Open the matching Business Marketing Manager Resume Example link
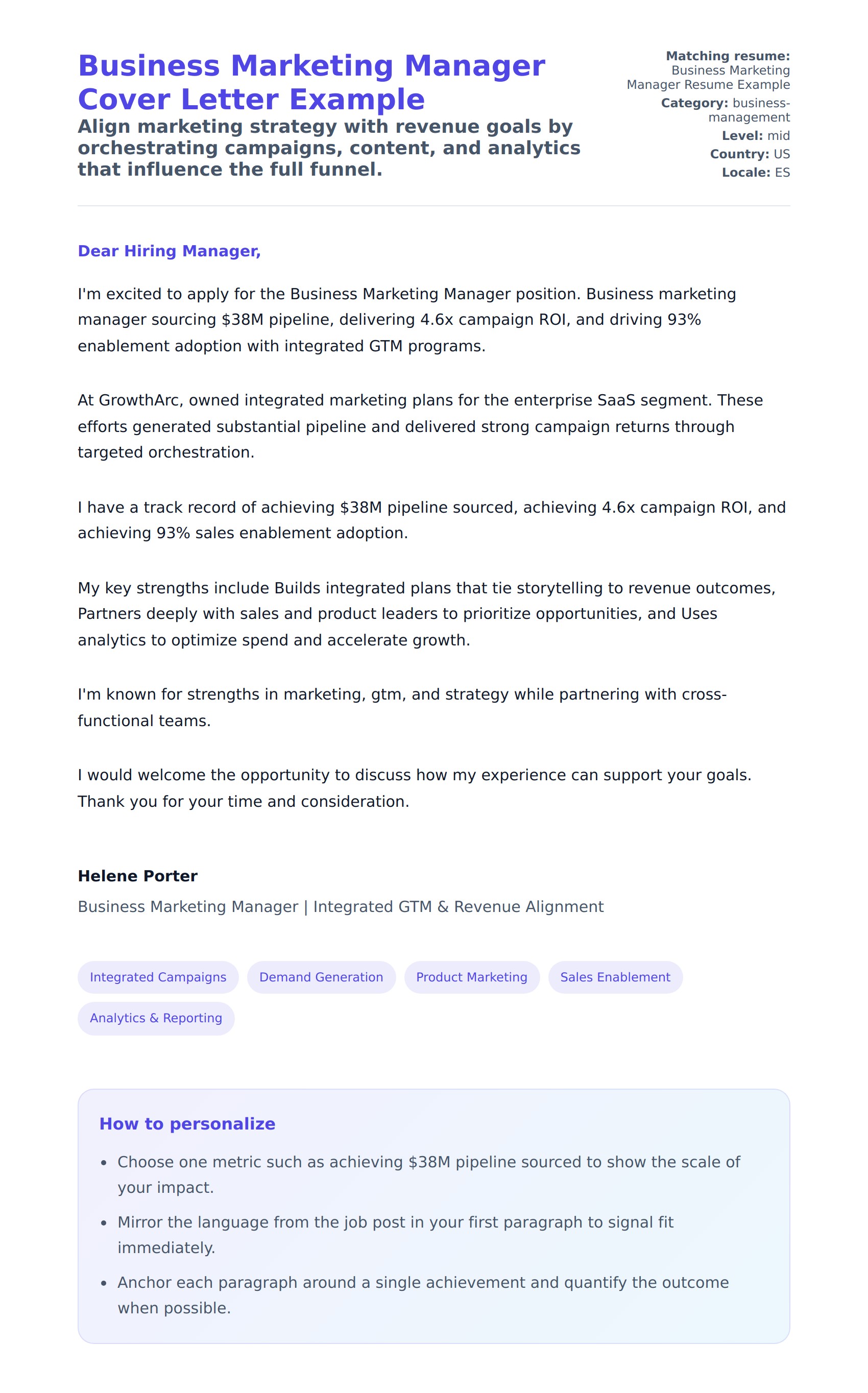This screenshot has width=868, height=1393. [x=708, y=78]
